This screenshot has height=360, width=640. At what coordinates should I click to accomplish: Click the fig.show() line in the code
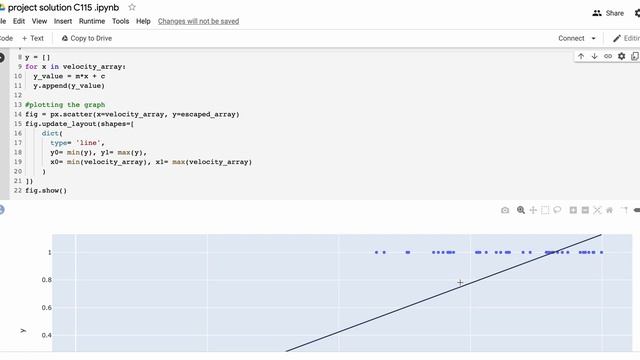[46, 191]
